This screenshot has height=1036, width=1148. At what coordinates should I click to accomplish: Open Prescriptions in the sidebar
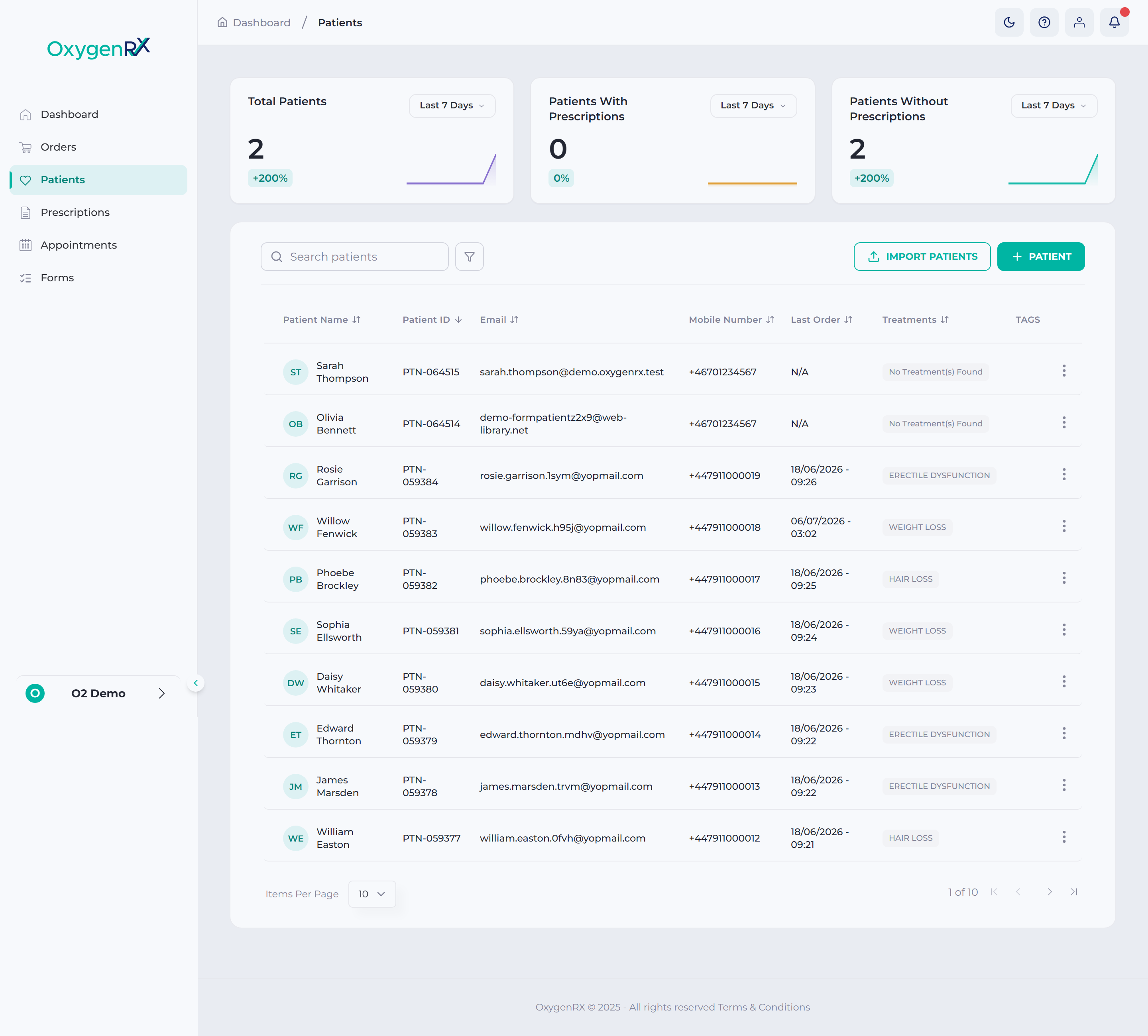(98, 212)
